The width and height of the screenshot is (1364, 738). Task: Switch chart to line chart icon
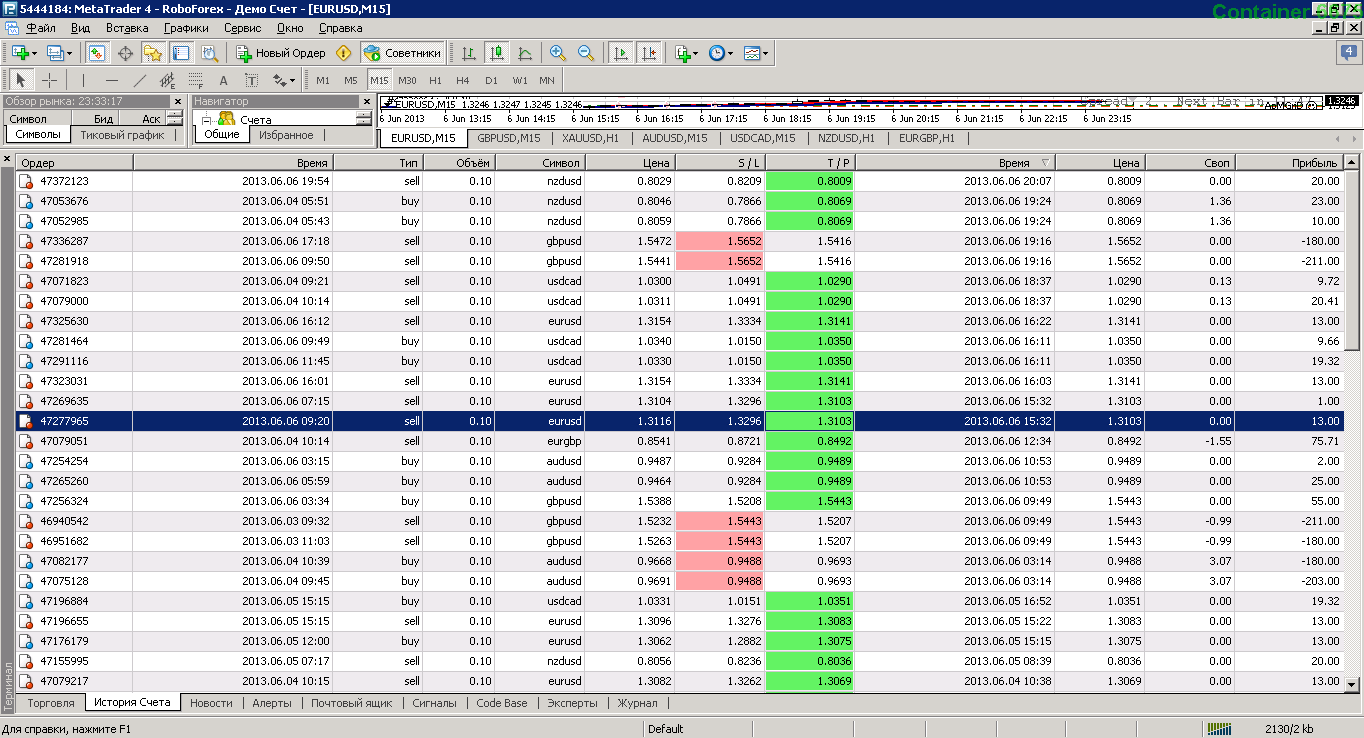pos(525,53)
